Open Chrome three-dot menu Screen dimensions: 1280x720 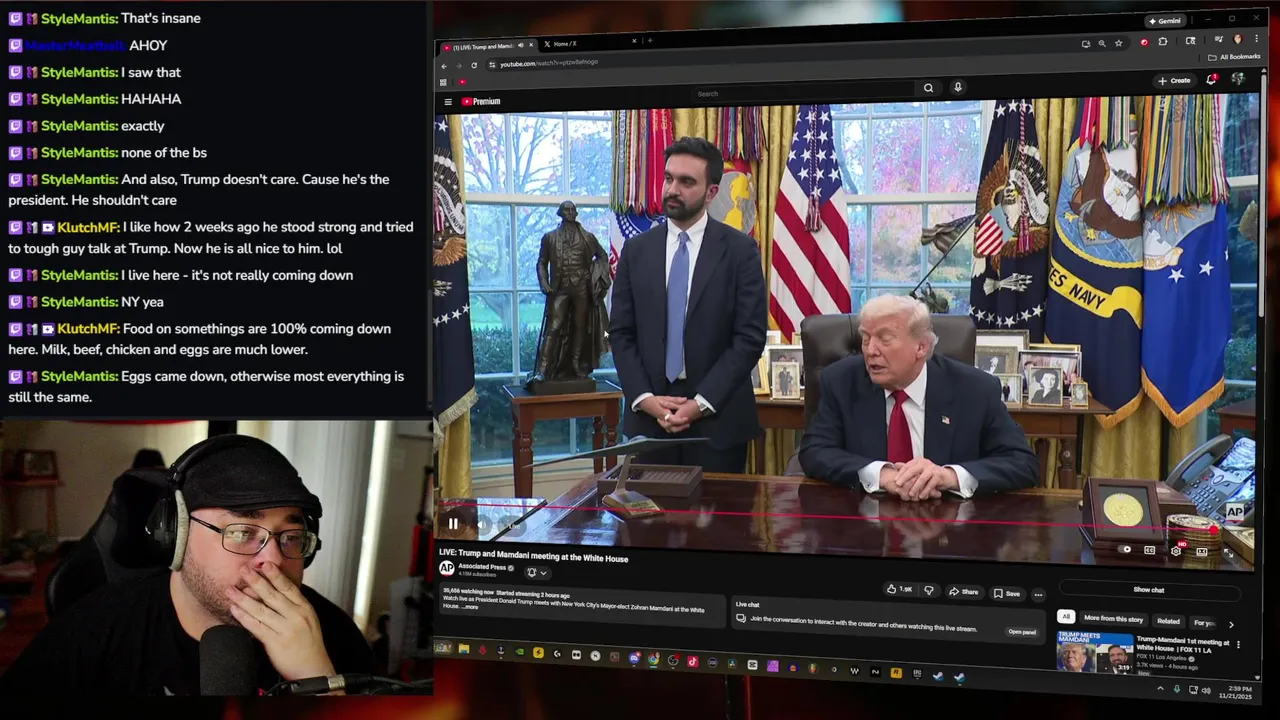(x=1256, y=38)
